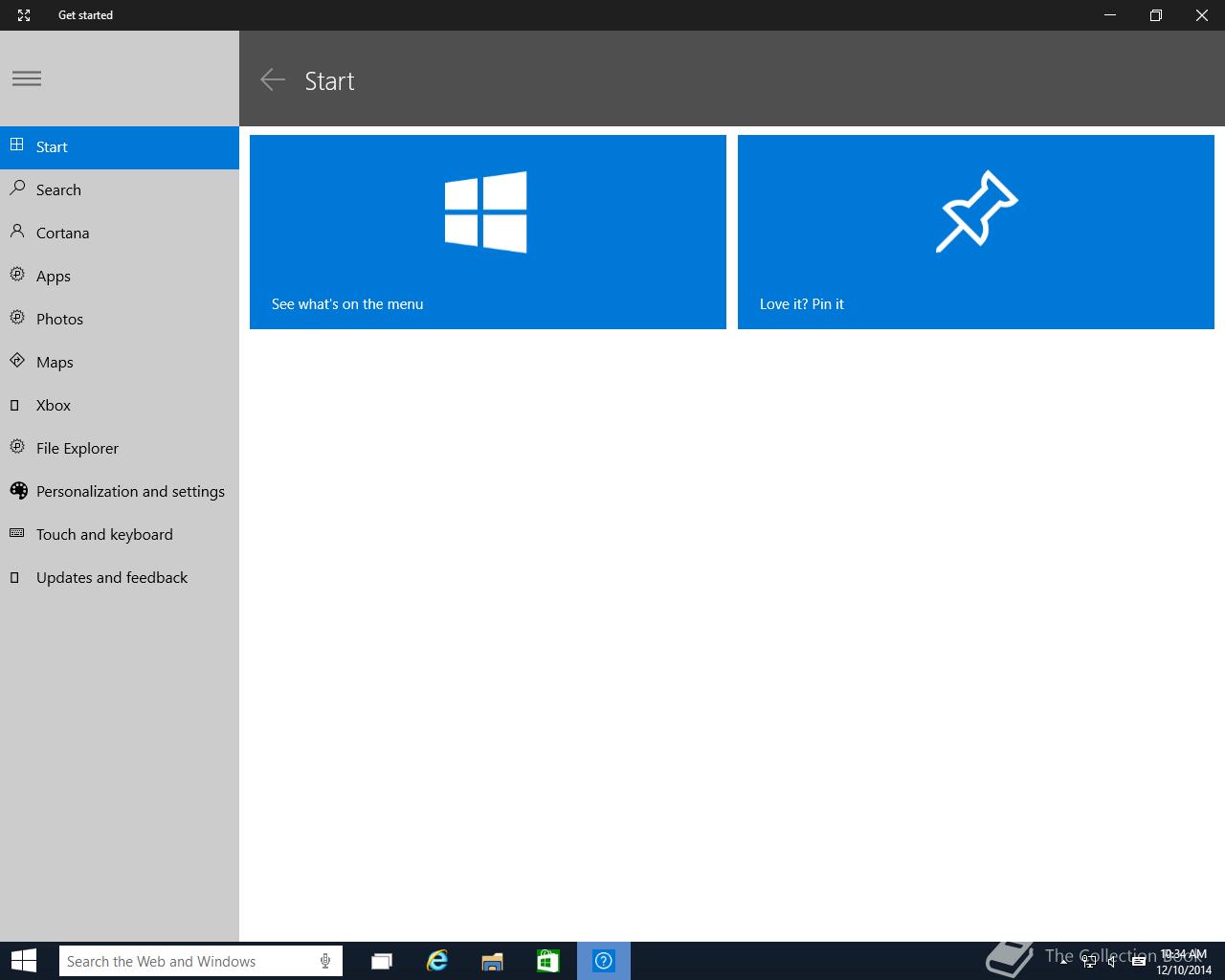This screenshot has height=980, width=1225.
Task: Click the Search the Web and Windows box
Action: pyautogui.click(x=201, y=961)
